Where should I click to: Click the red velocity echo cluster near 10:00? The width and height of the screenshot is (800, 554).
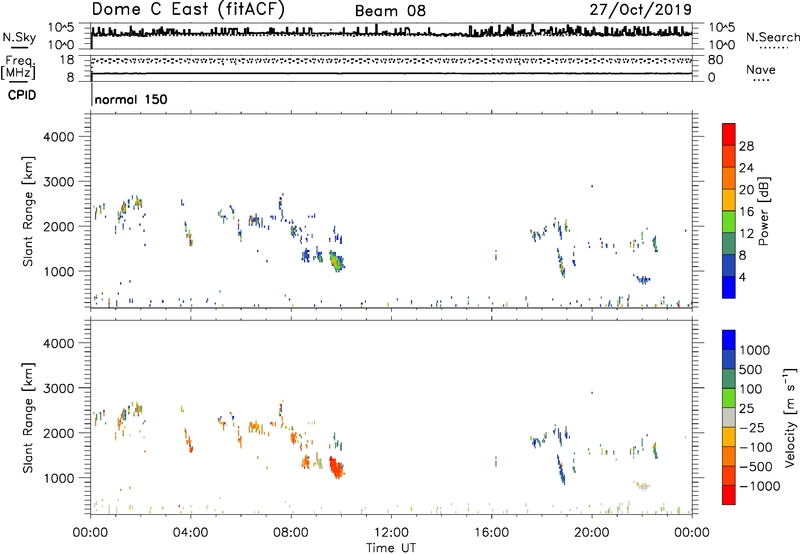click(336, 467)
